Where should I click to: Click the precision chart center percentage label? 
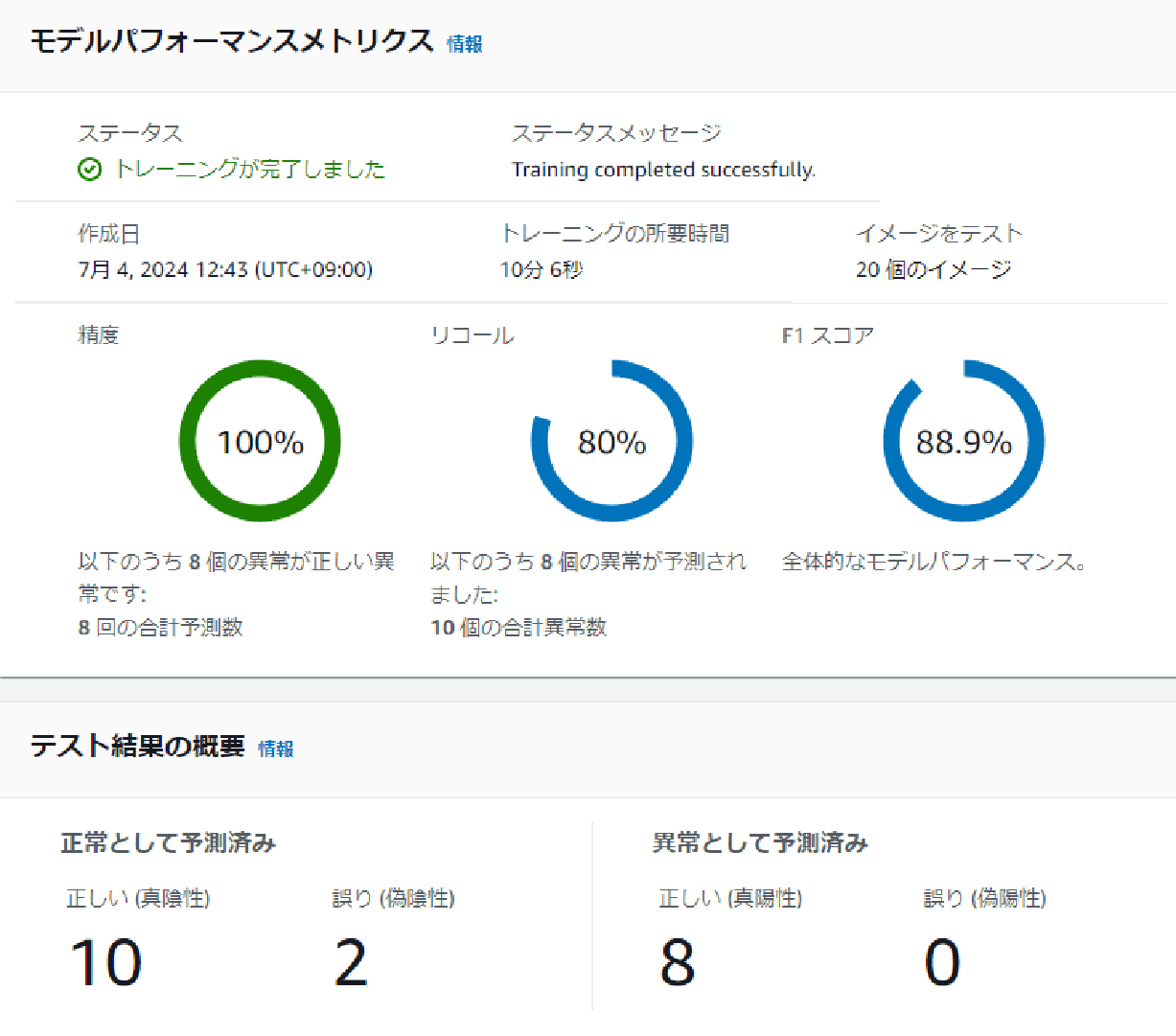click(x=259, y=441)
